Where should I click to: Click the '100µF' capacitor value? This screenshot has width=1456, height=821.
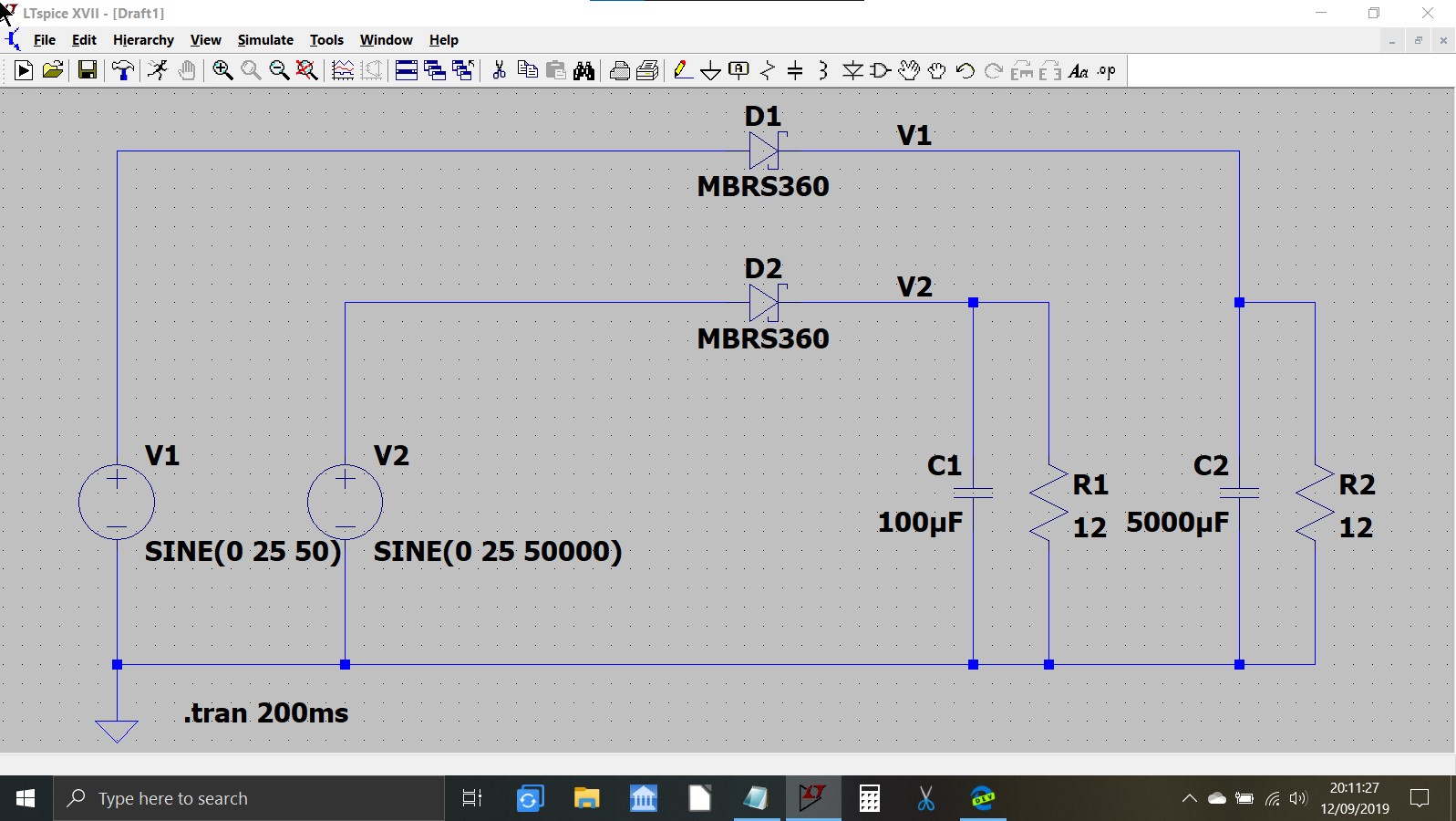[x=920, y=523]
